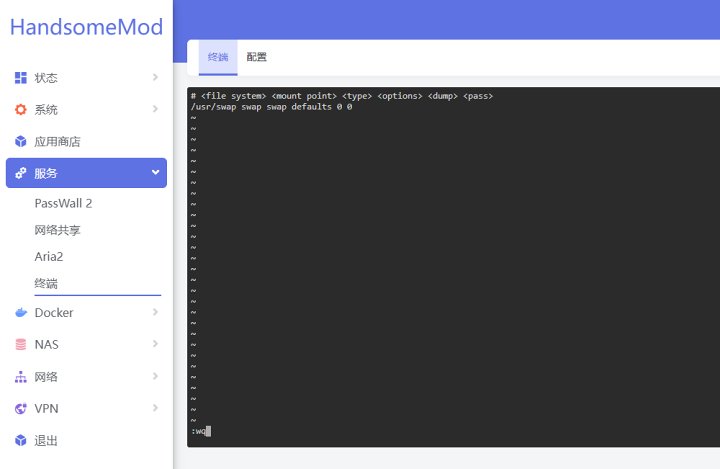Screen dimensions: 720x469
Task: Click 退出 to log out
Action: click(46, 440)
